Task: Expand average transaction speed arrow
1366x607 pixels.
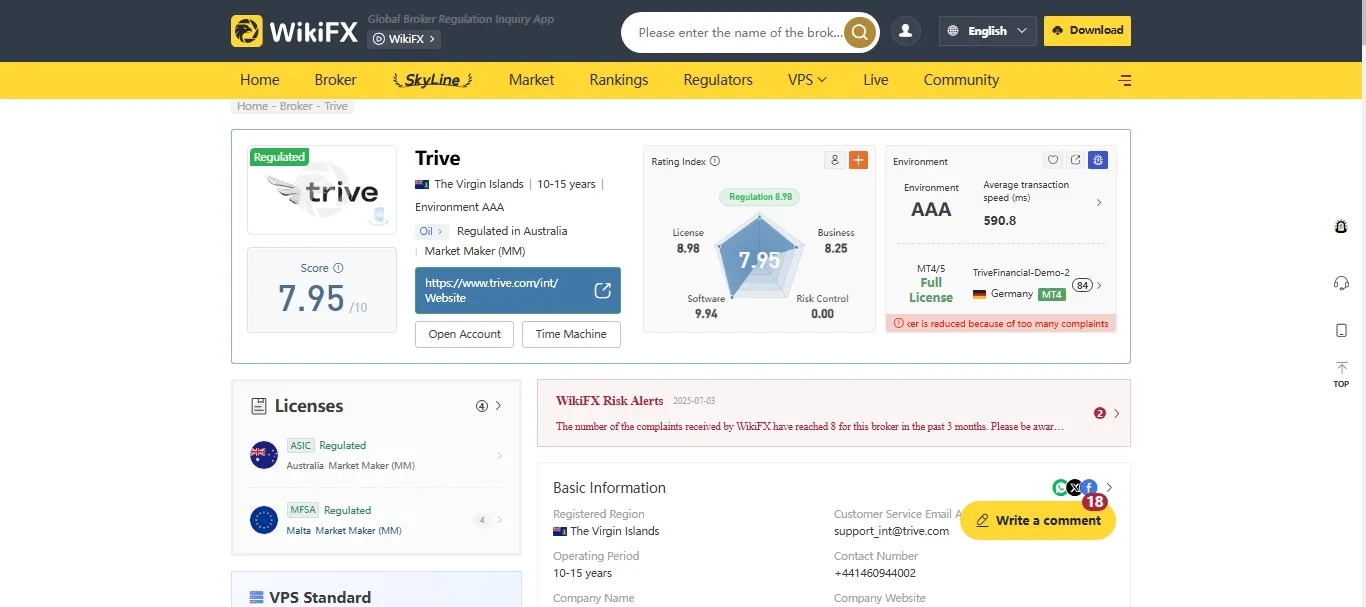Action: 1099,202
